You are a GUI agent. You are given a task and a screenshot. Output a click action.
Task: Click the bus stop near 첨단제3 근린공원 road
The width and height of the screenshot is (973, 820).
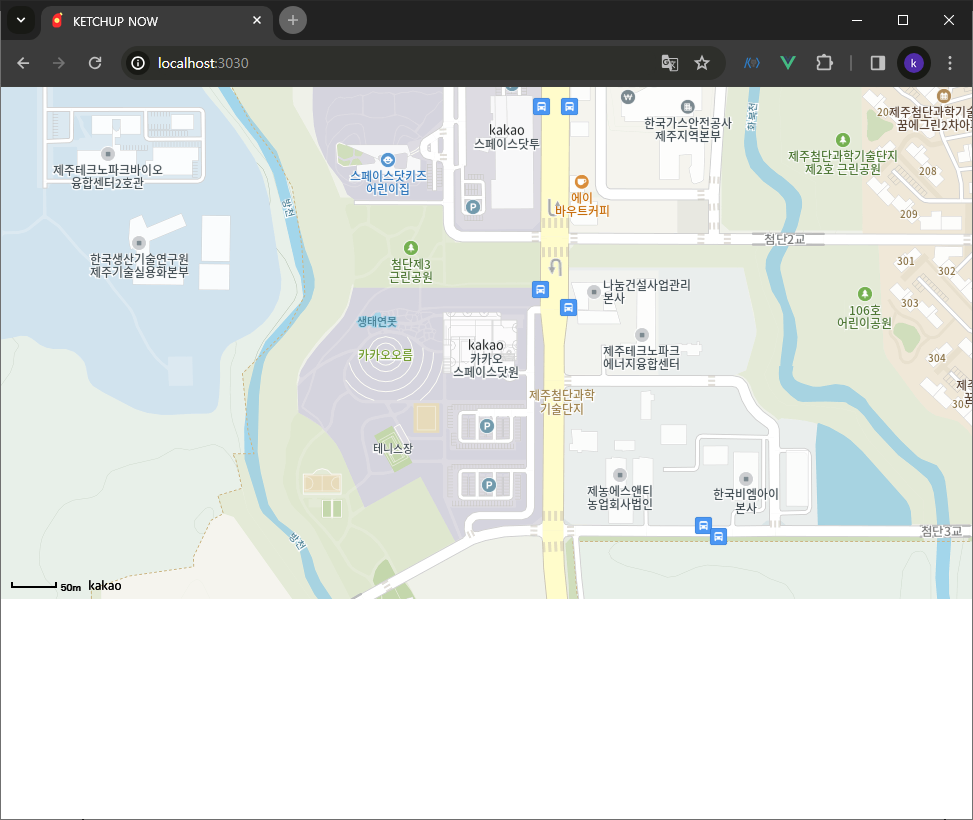tap(540, 289)
